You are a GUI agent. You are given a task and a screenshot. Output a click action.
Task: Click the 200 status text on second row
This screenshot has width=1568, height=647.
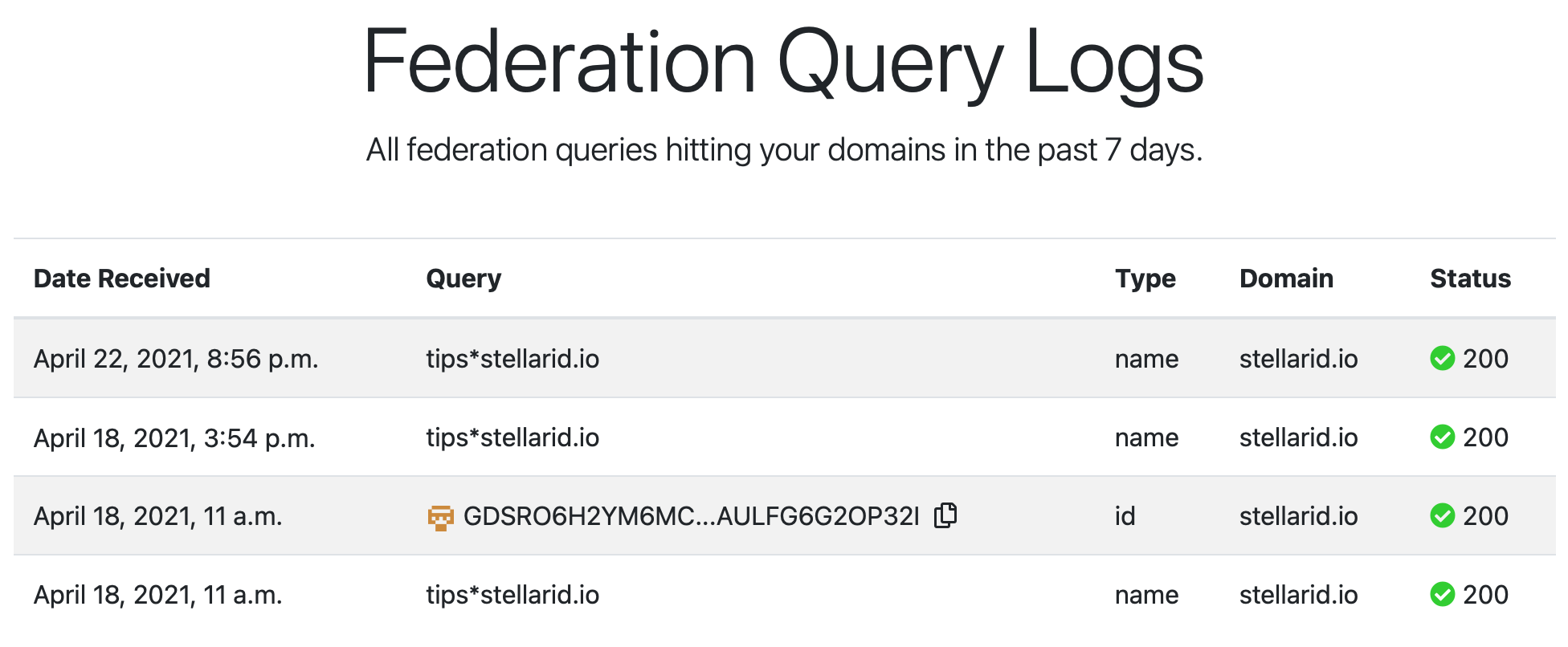click(1489, 437)
